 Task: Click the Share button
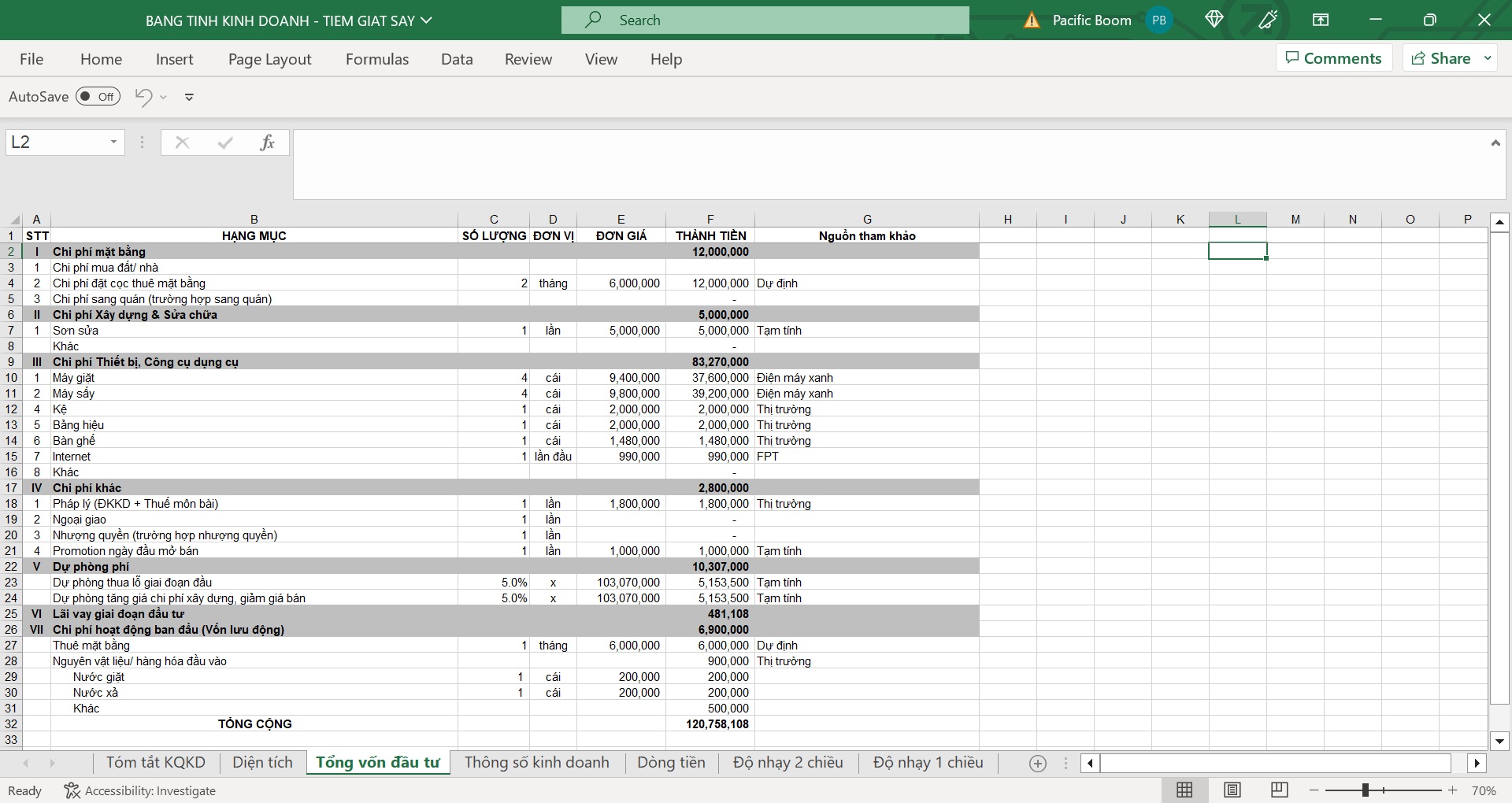1441,58
